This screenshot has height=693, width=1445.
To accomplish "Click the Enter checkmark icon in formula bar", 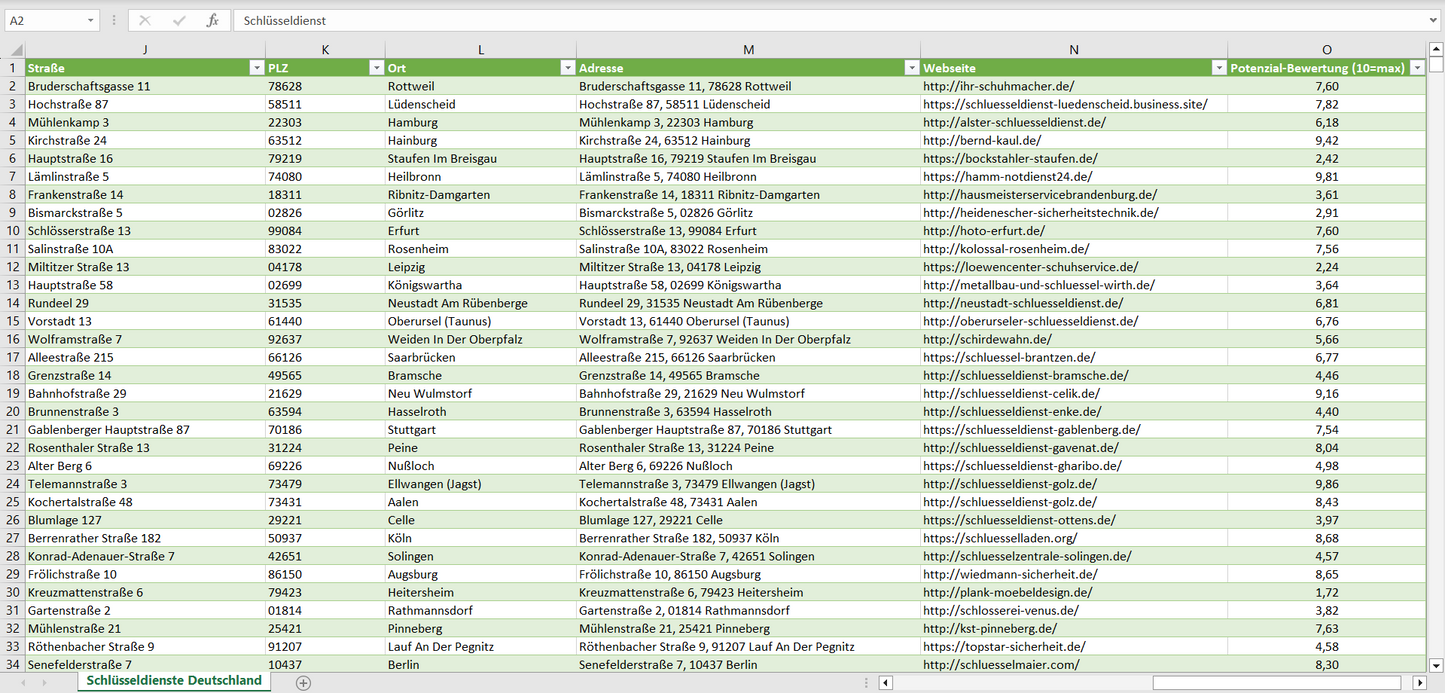I will pyautogui.click(x=179, y=20).
